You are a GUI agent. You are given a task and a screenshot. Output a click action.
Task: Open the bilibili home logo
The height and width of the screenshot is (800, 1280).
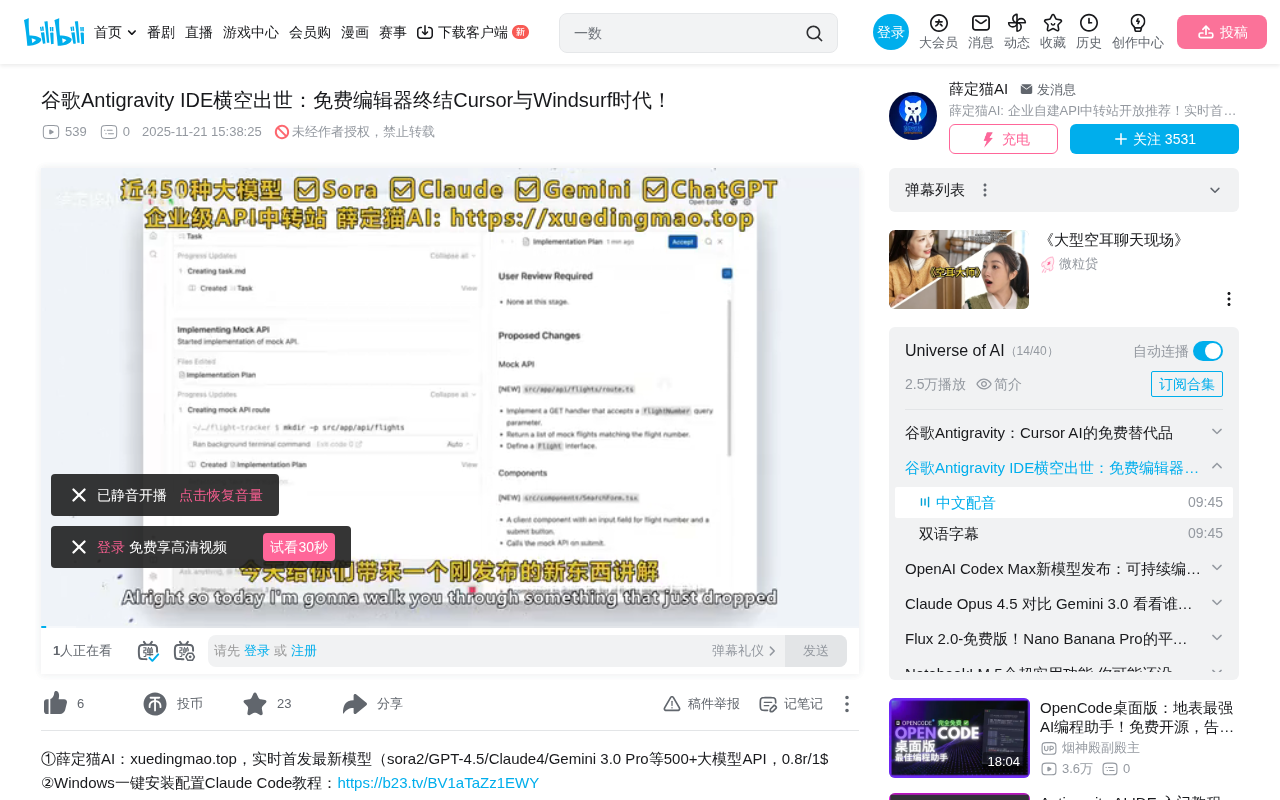(x=54, y=32)
